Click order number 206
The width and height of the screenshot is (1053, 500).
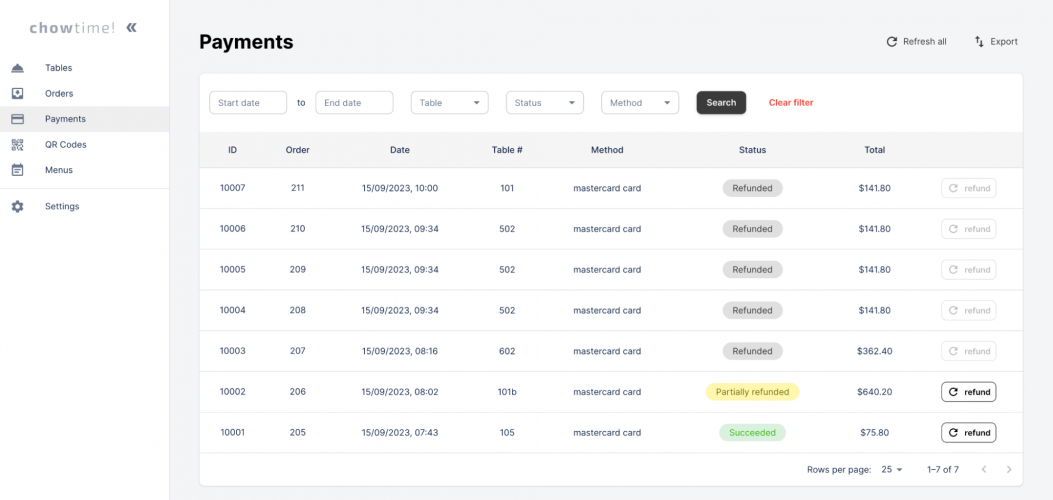(x=297, y=392)
